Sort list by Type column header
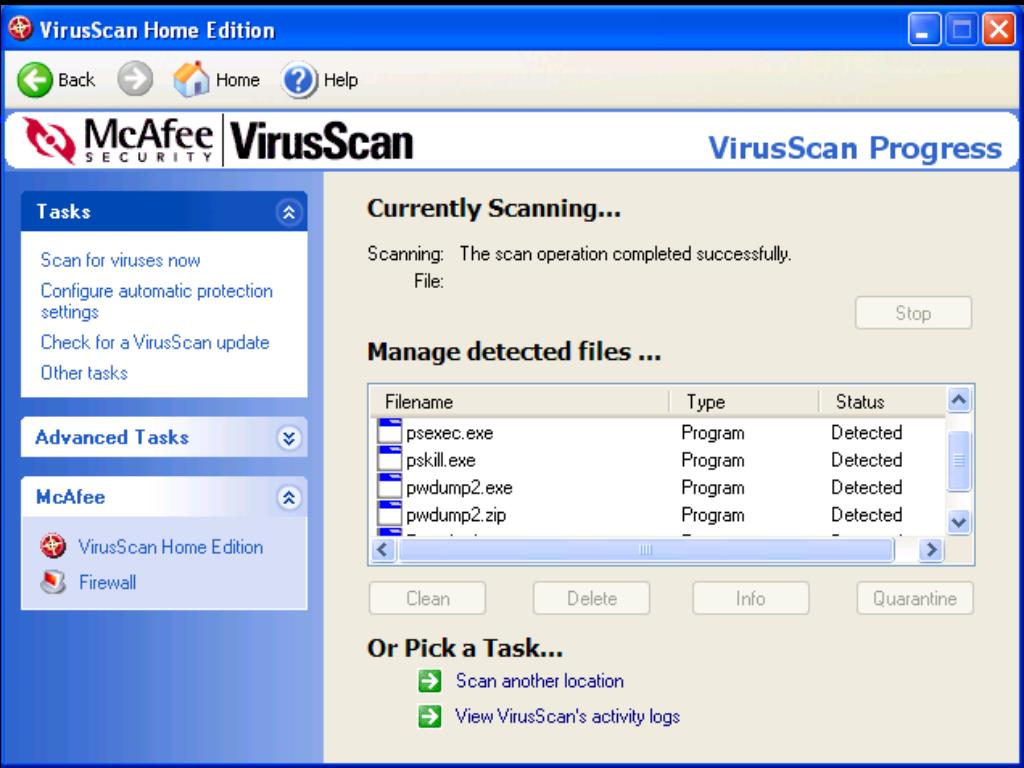The height and width of the screenshot is (768, 1024). tap(744, 402)
